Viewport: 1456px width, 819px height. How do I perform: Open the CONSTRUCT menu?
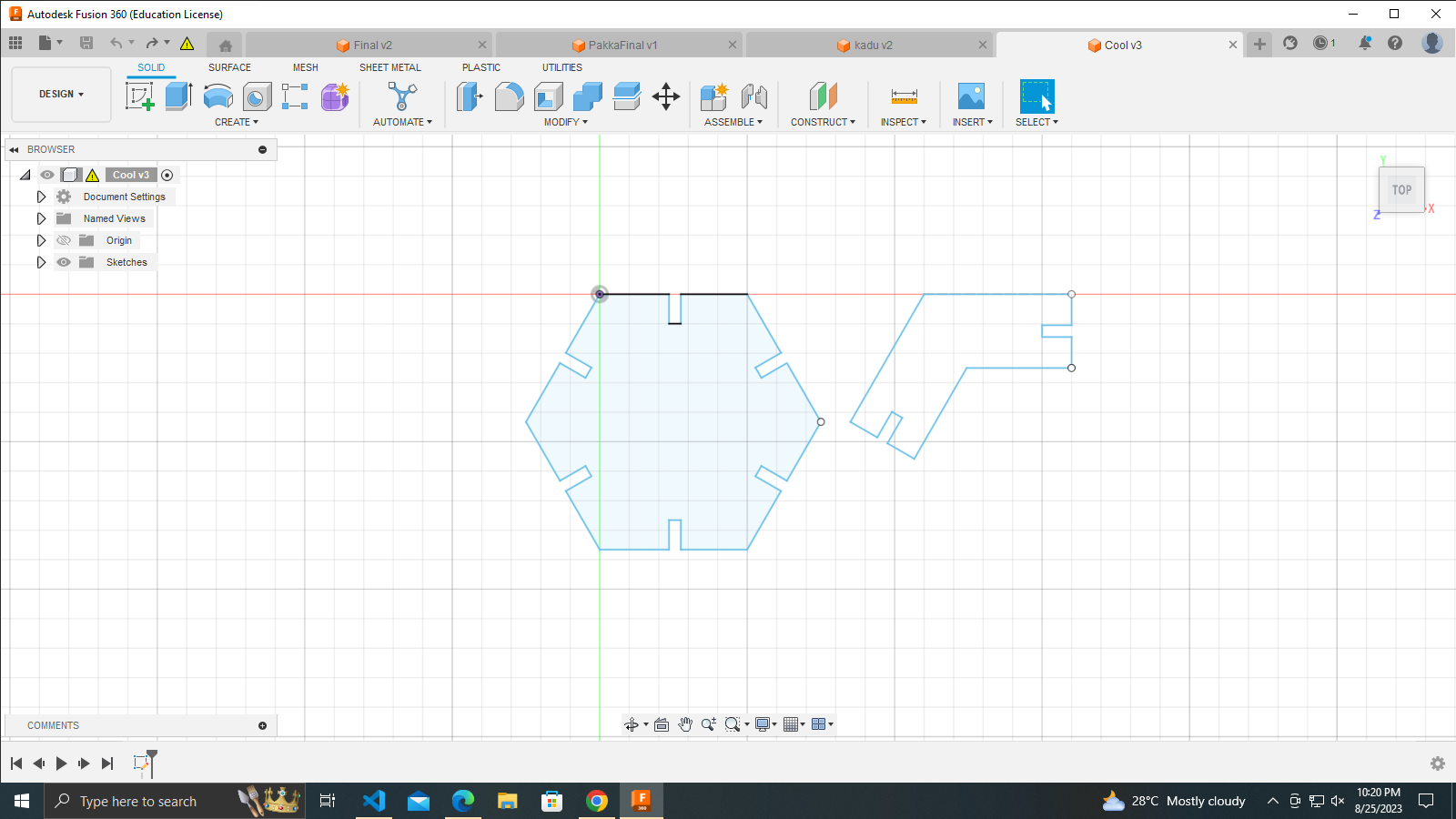[823, 122]
